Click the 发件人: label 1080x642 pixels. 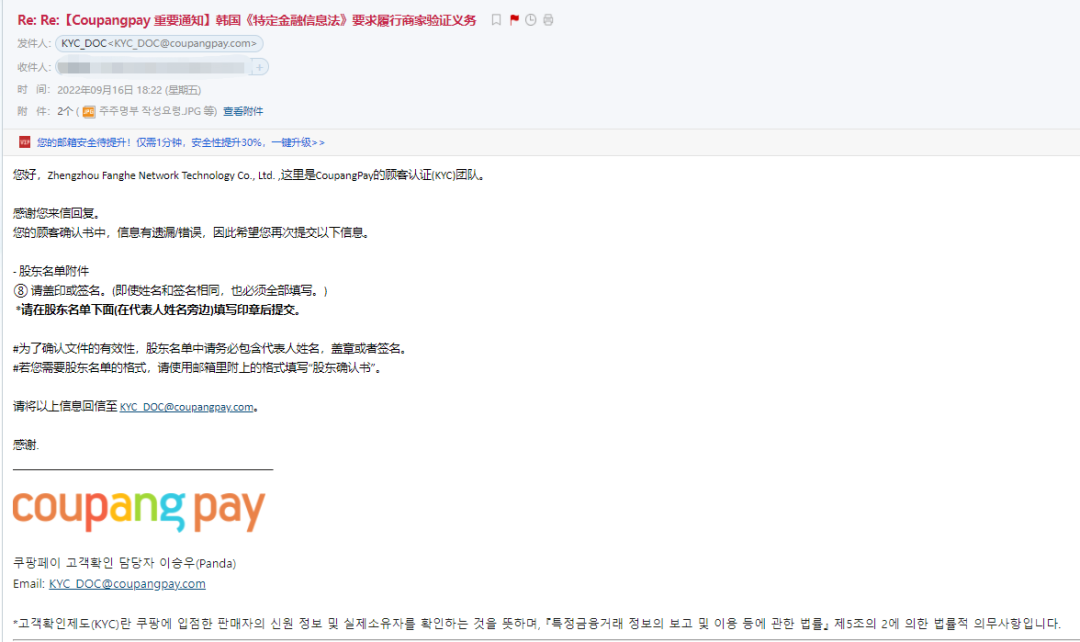coord(34,43)
